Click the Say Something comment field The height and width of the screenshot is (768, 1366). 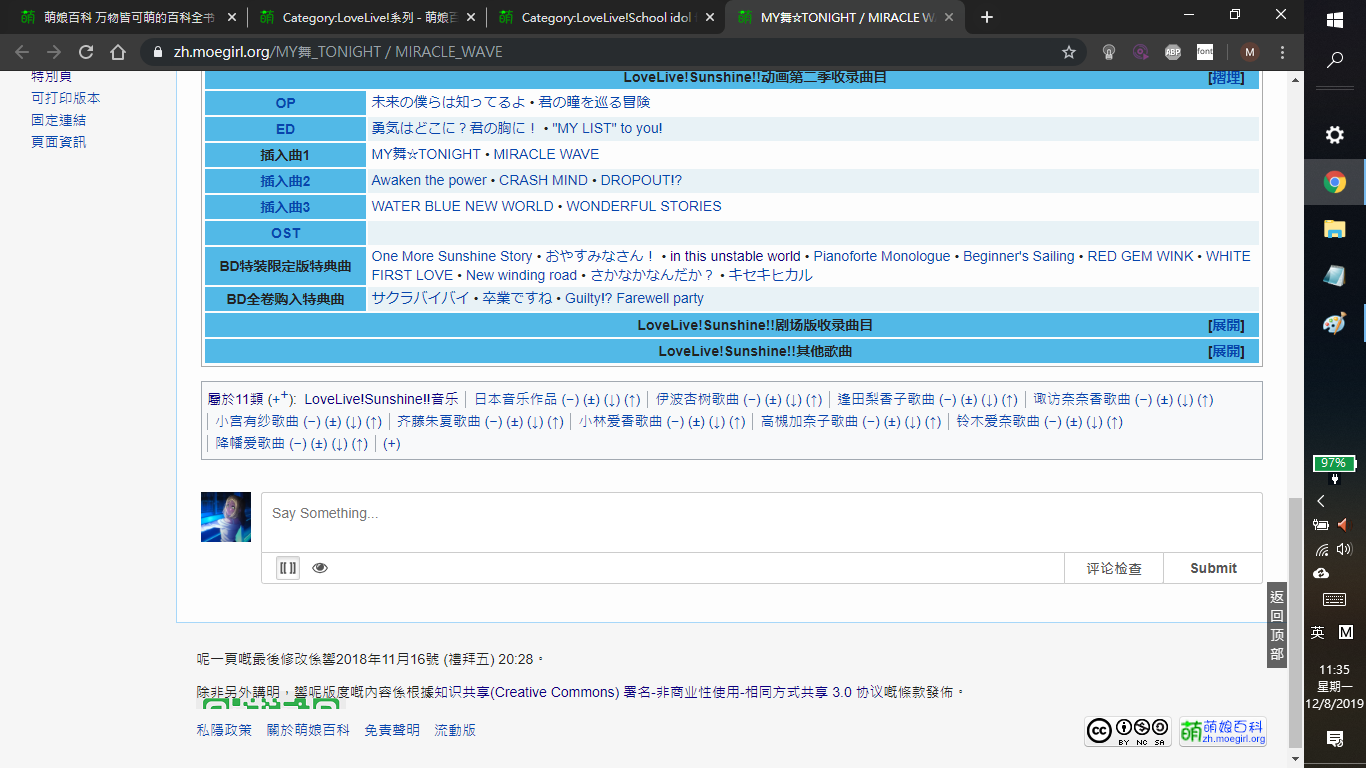[x=760, y=521]
